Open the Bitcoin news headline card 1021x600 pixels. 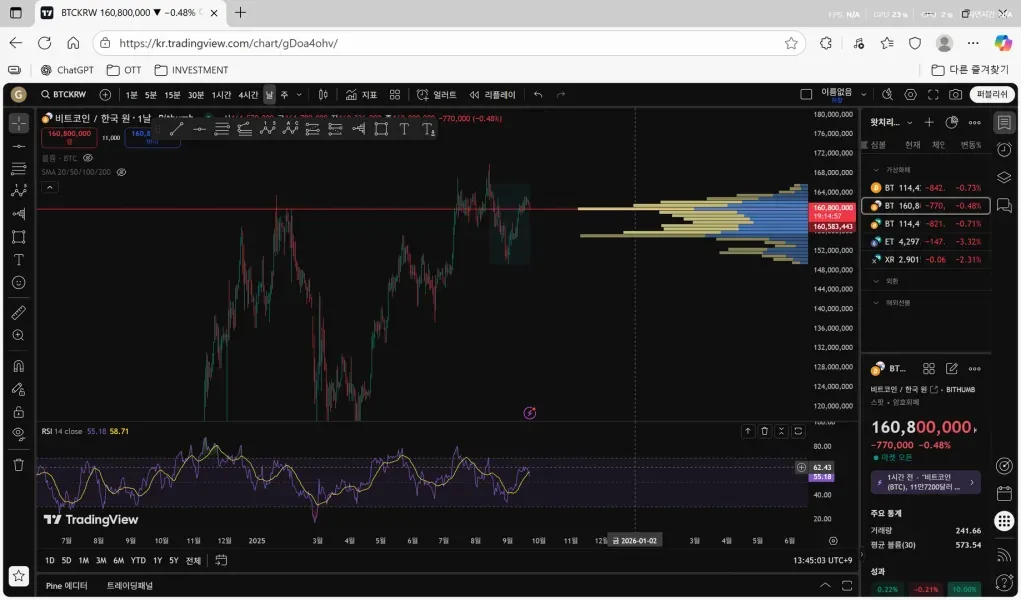tap(925, 482)
